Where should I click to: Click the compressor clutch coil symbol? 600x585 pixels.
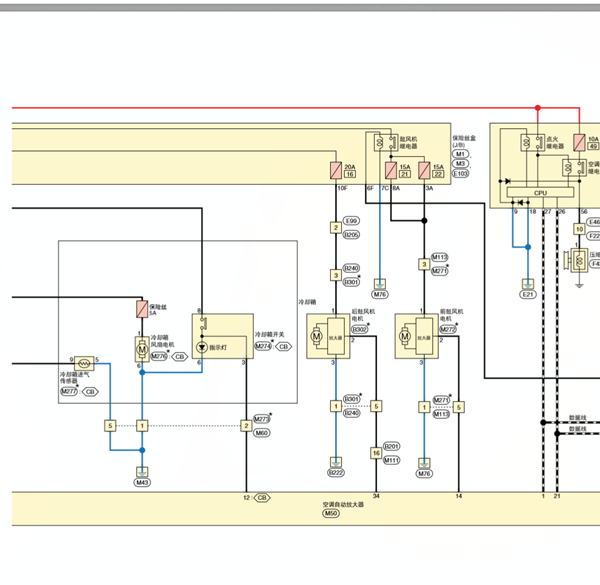(579, 261)
